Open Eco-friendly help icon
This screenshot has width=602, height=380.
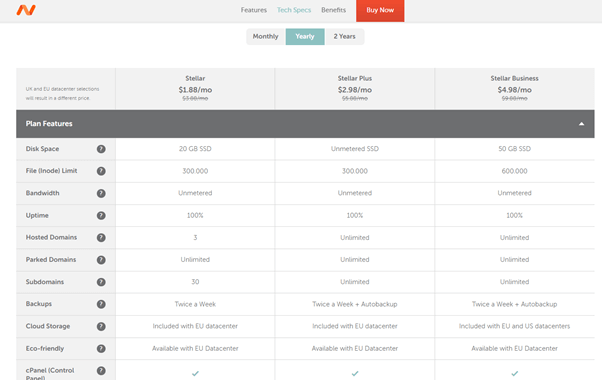click(x=101, y=349)
